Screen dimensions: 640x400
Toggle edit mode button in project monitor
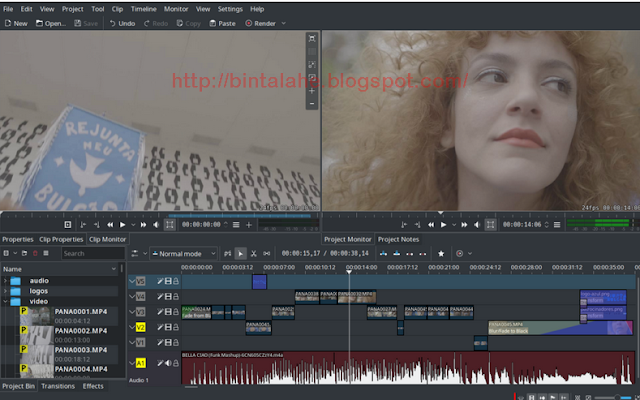[x=491, y=224]
